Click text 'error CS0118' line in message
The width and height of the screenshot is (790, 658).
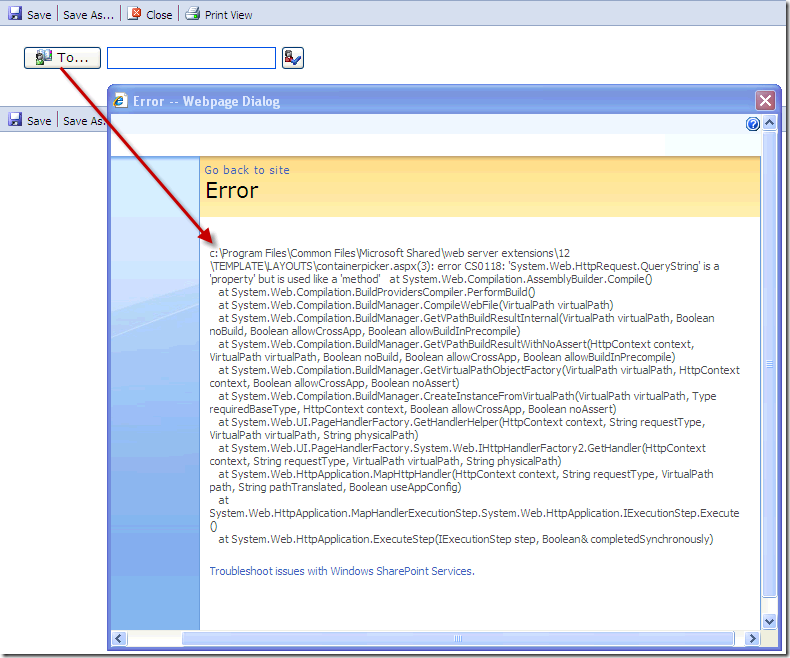pos(464,266)
